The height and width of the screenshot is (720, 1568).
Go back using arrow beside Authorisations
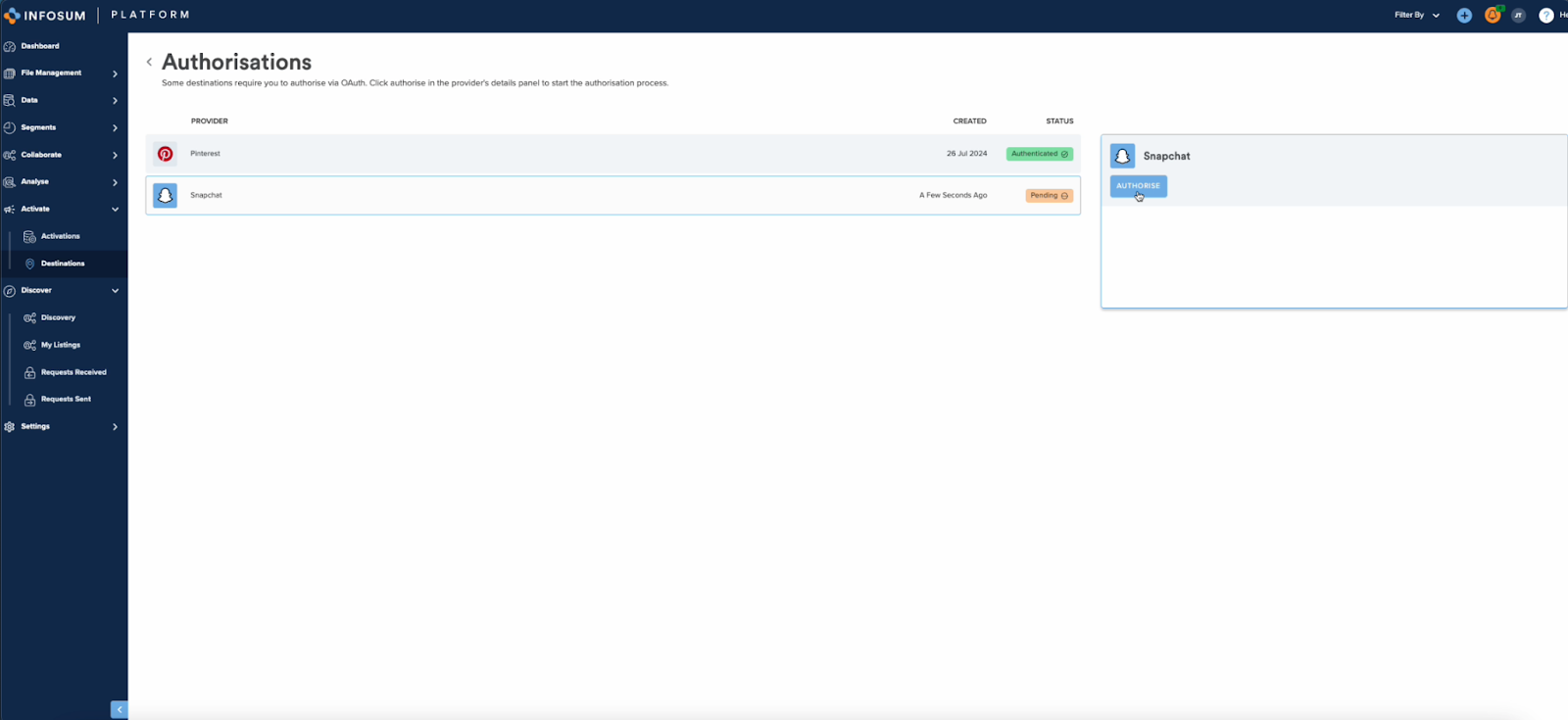tap(149, 62)
